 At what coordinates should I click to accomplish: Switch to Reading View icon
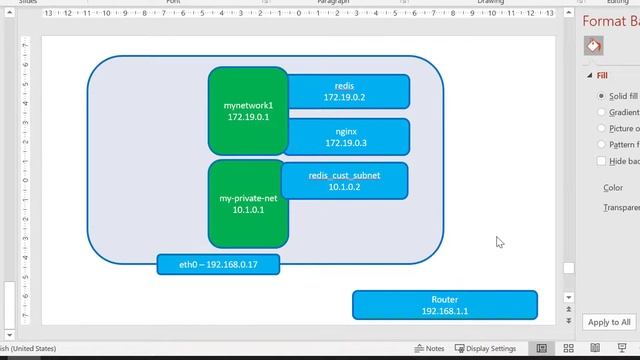(595, 348)
